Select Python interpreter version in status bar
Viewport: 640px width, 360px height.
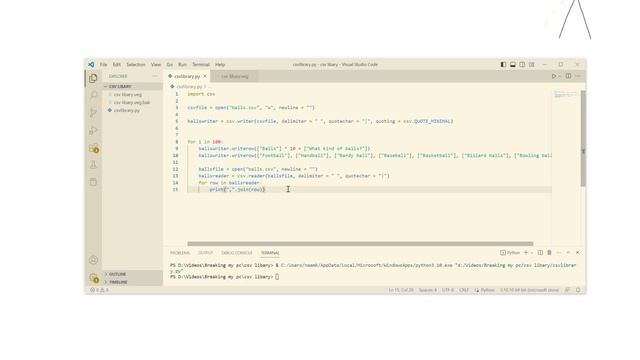point(529,290)
